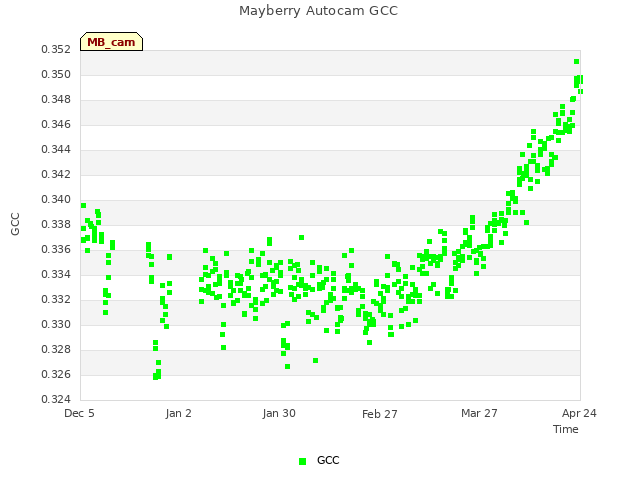Click the 0.330 y-axis value

(x=56, y=324)
